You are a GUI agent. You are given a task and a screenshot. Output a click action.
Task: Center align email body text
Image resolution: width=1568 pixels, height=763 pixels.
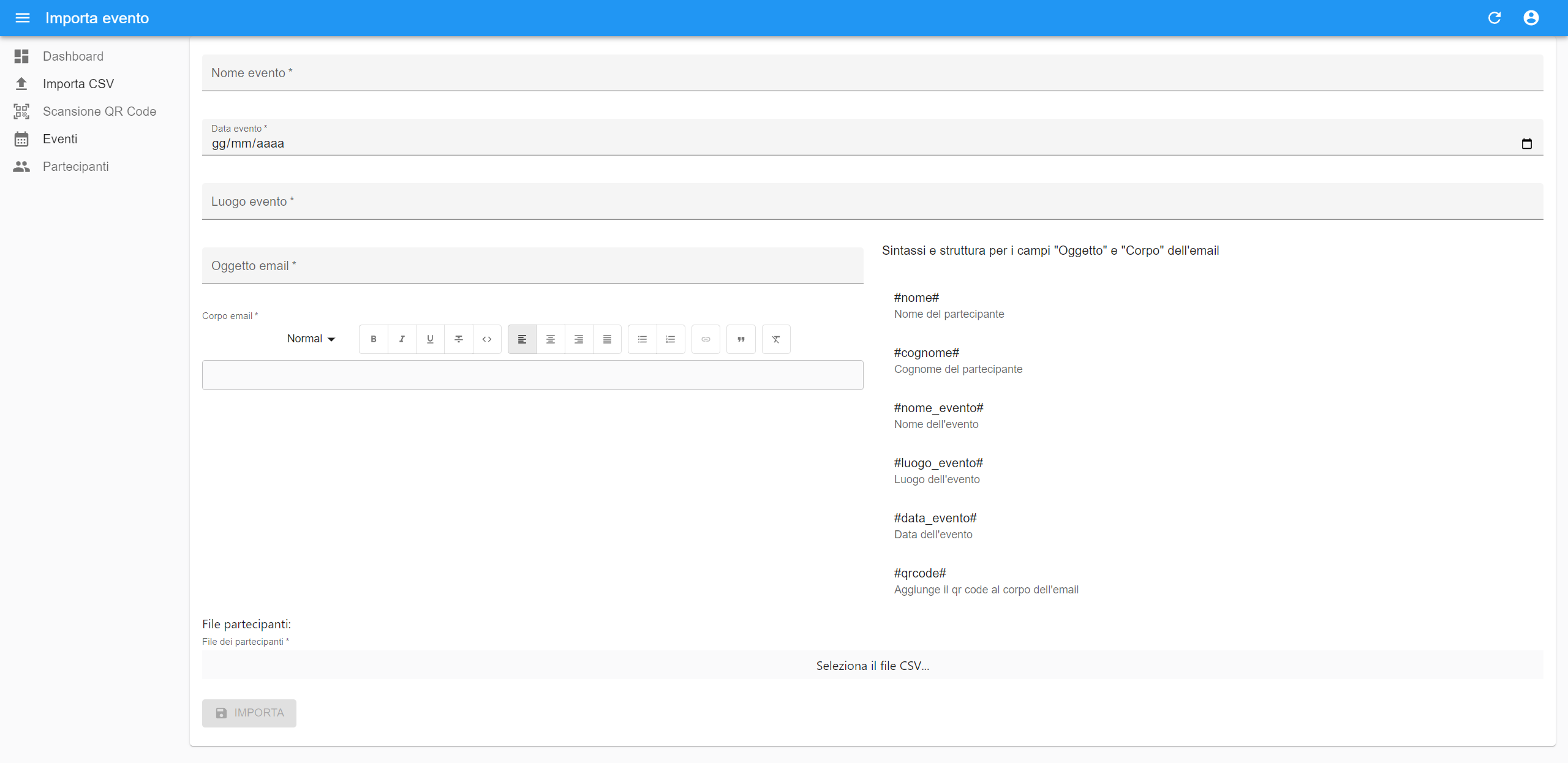coord(551,339)
